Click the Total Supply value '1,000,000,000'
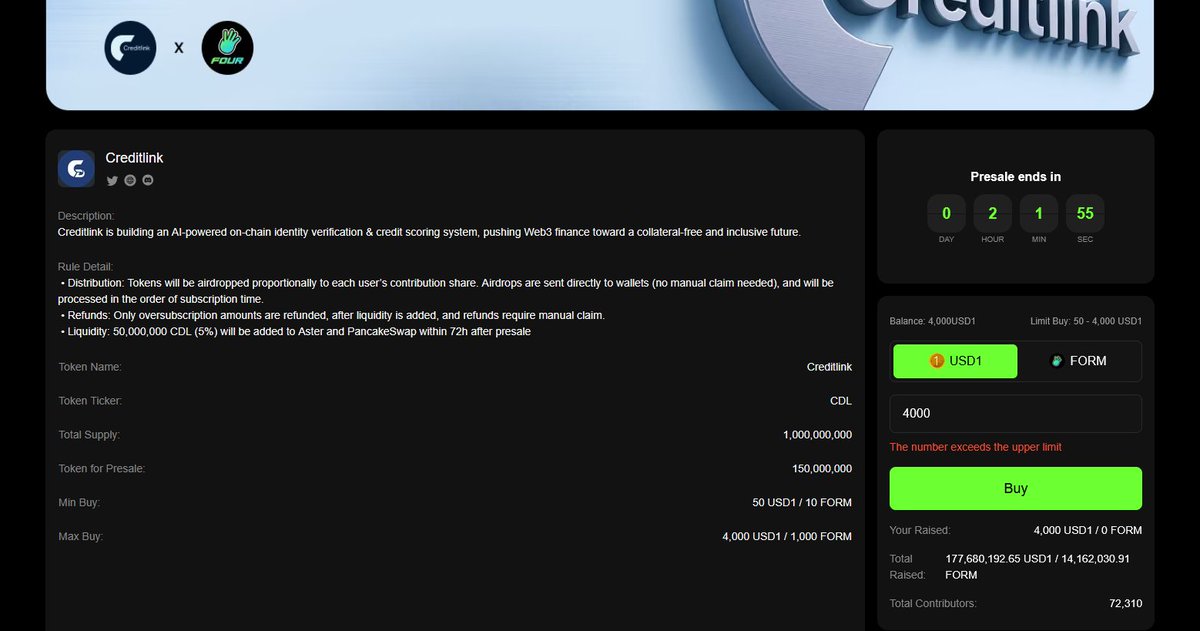 tap(818, 435)
